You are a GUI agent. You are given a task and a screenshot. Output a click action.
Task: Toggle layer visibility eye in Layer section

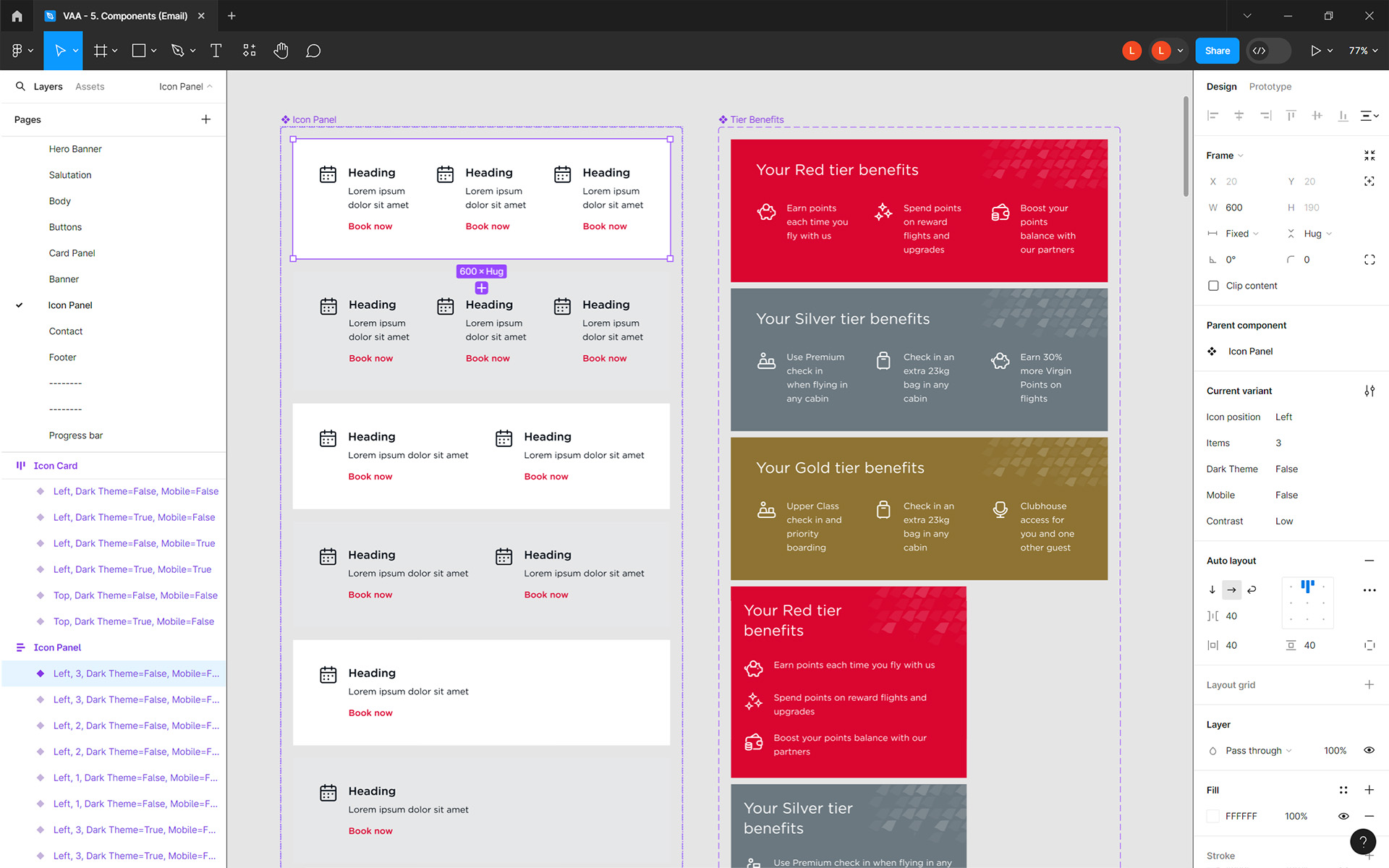1369,750
